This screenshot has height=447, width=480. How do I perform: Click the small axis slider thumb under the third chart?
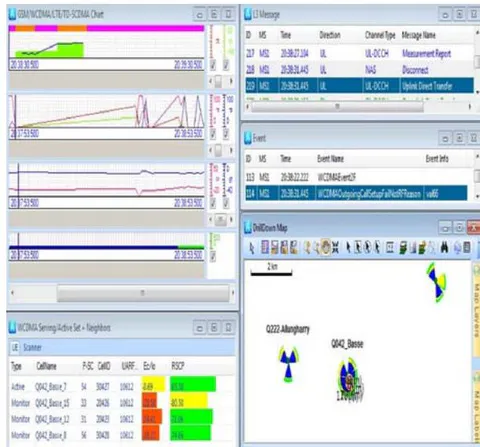pos(220,219)
